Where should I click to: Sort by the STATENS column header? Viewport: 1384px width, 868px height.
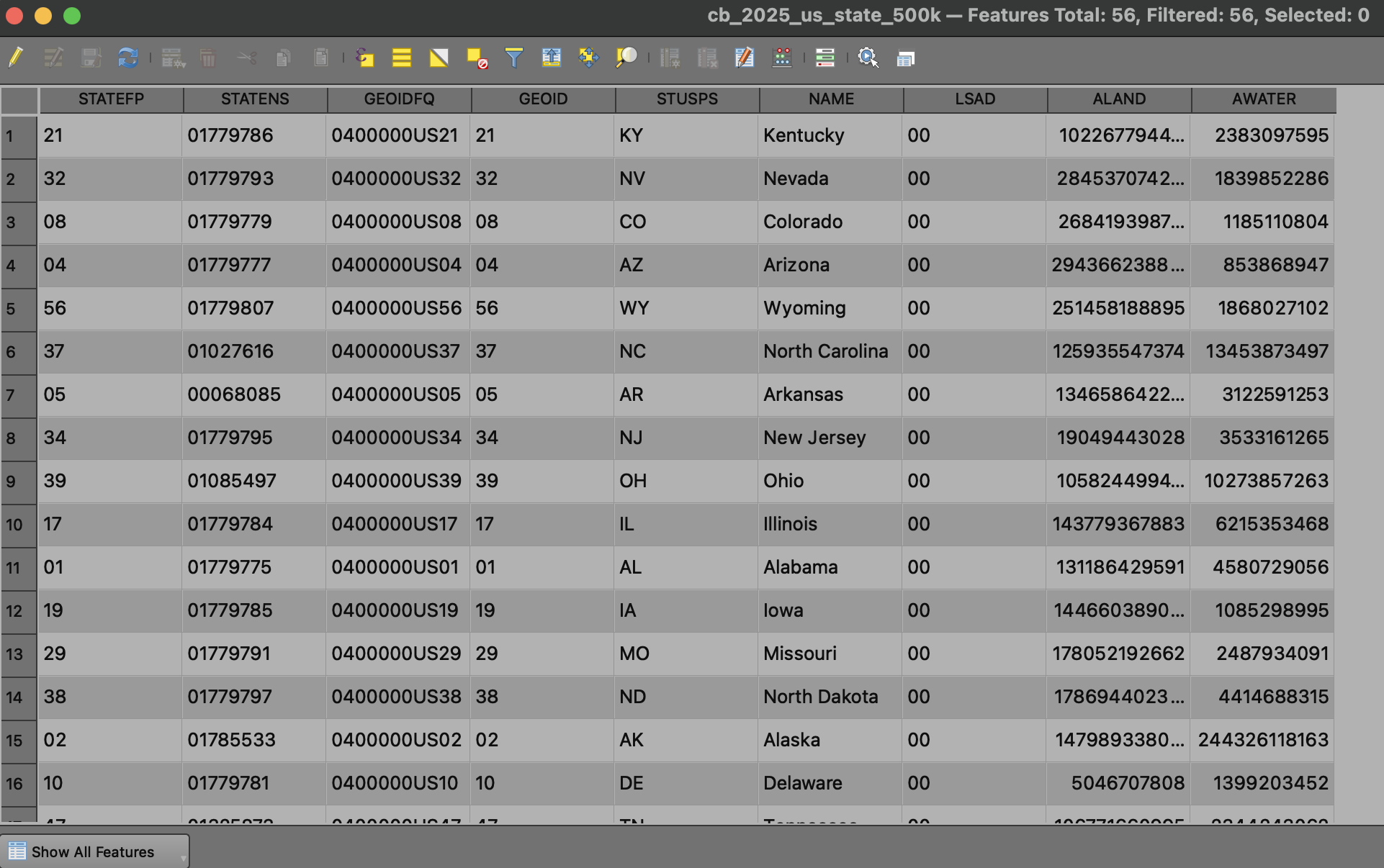click(x=256, y=99)
